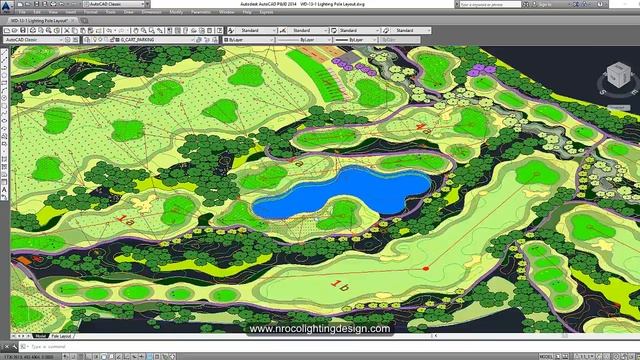Click the keyword search field in title bar
Viewport: 640px width, 360px height.
490,4
